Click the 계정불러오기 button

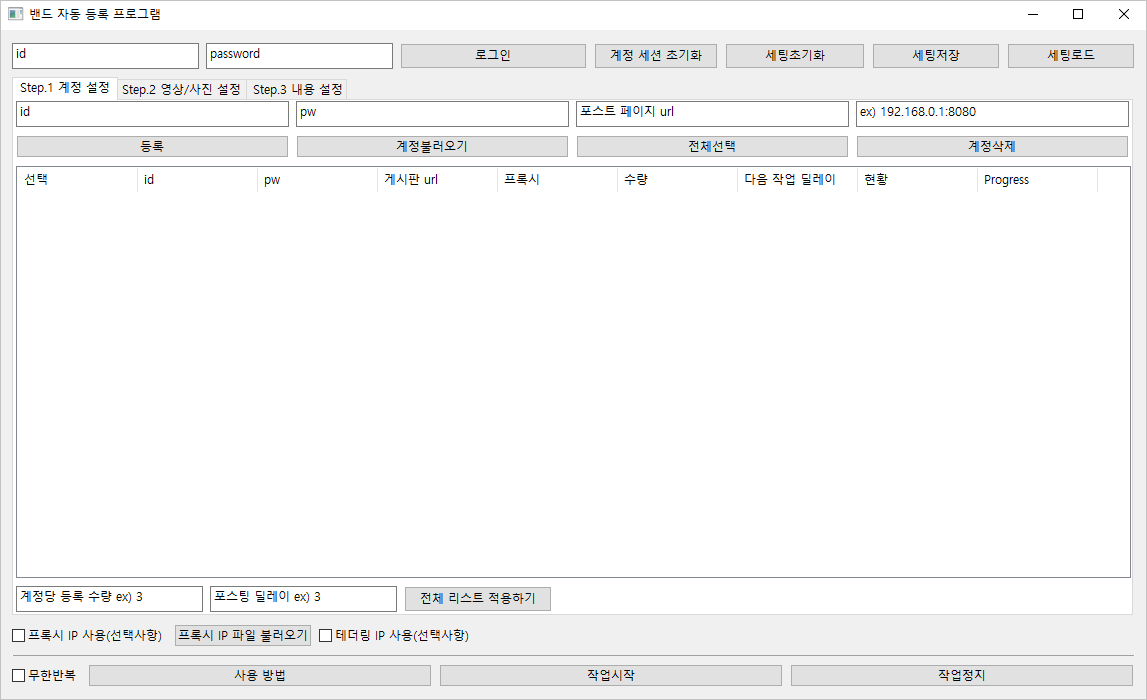[x=432, y=146]
